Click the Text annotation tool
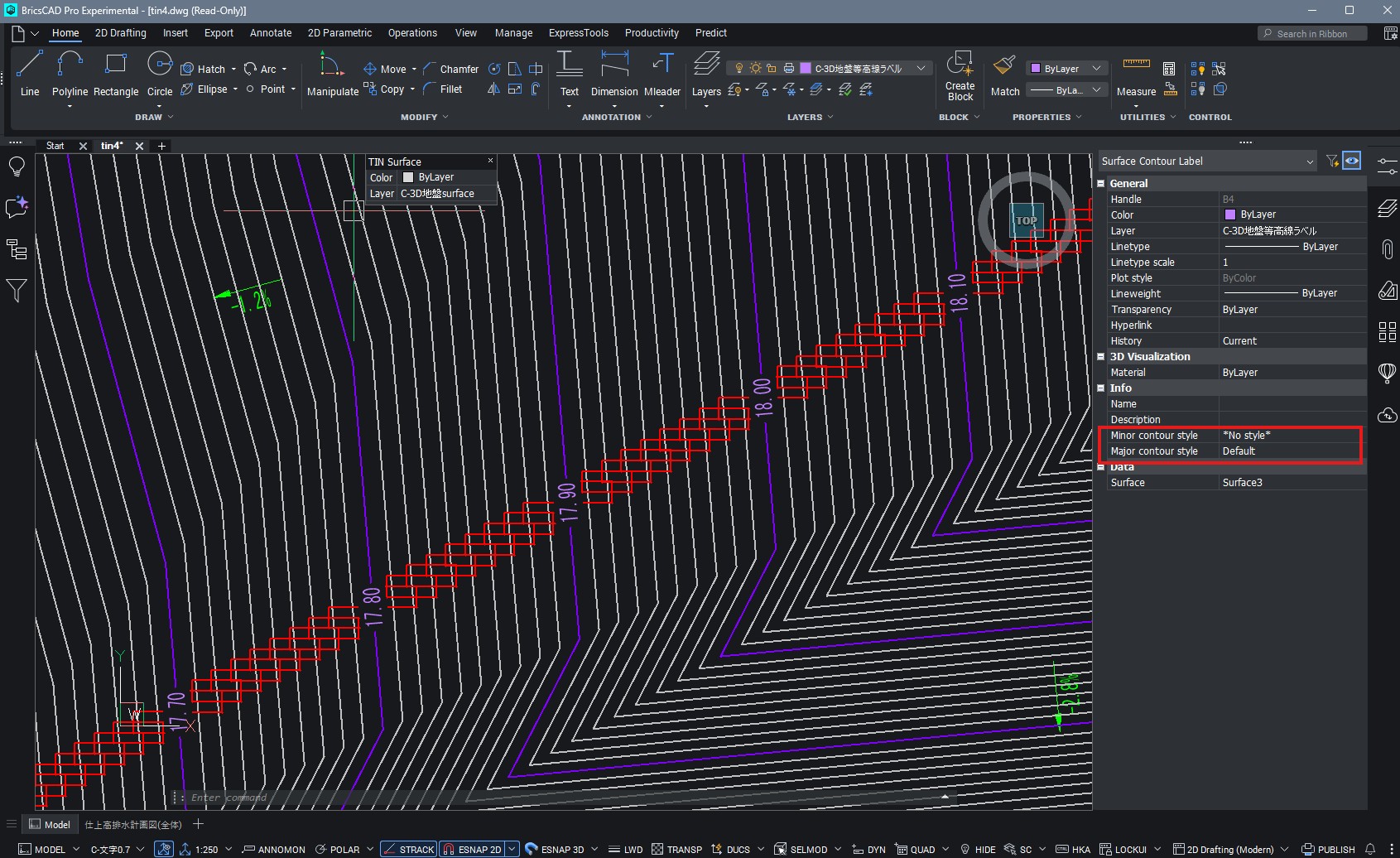 [x=570, y=73]
